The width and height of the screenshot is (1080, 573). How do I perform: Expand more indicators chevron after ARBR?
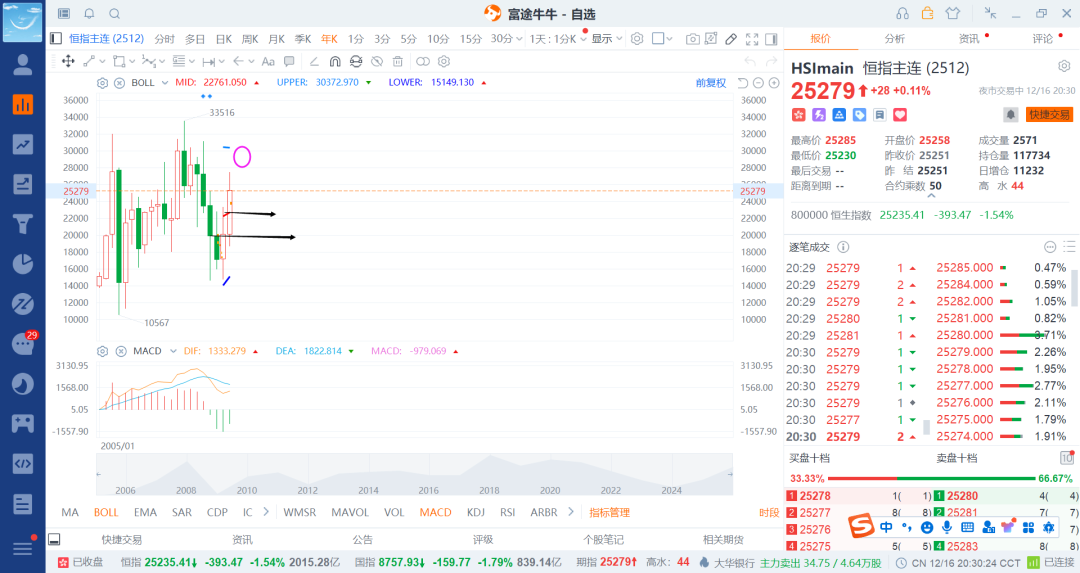tap(571, 512)
